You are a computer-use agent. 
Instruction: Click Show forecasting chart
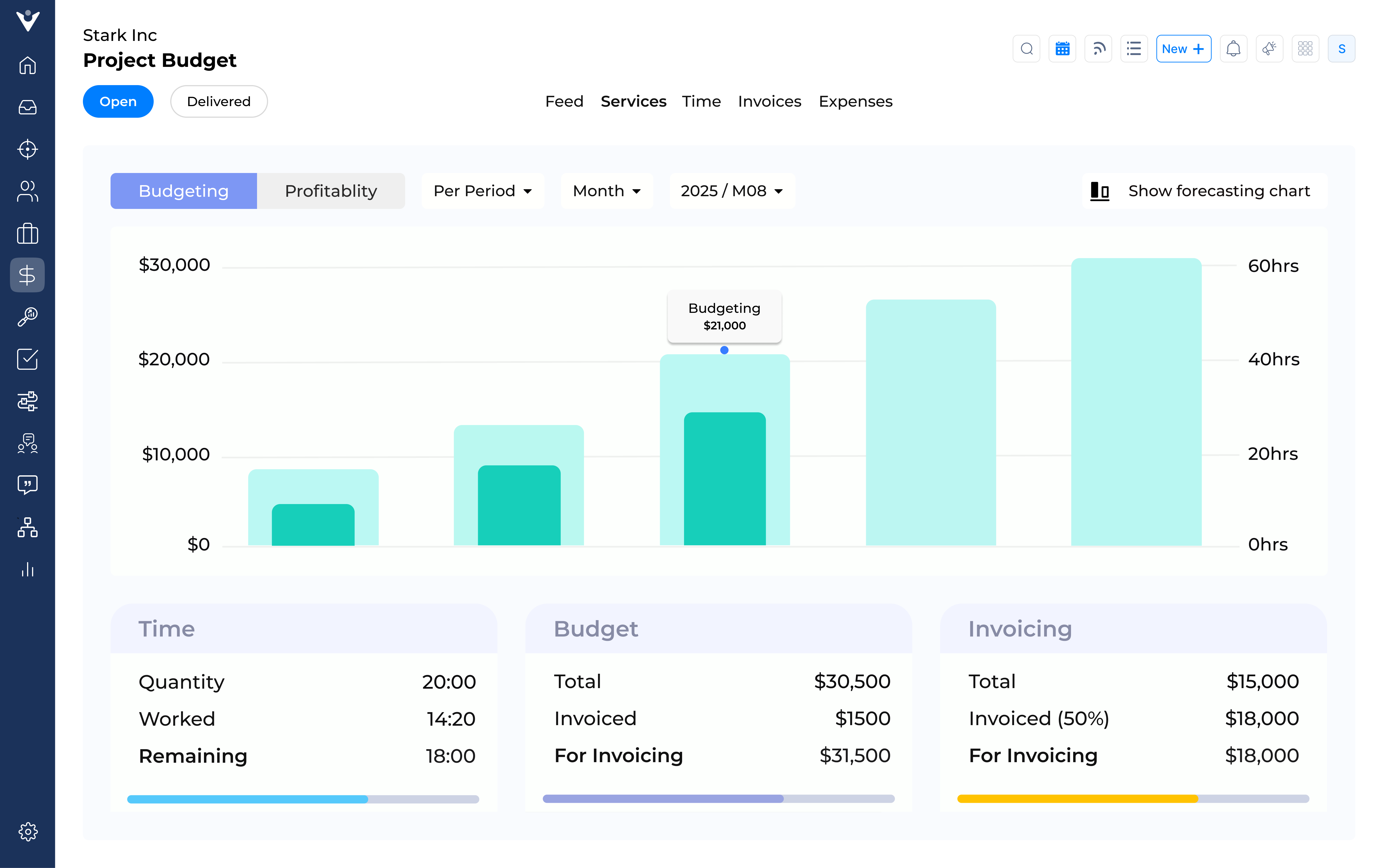tap(1218, 191)
